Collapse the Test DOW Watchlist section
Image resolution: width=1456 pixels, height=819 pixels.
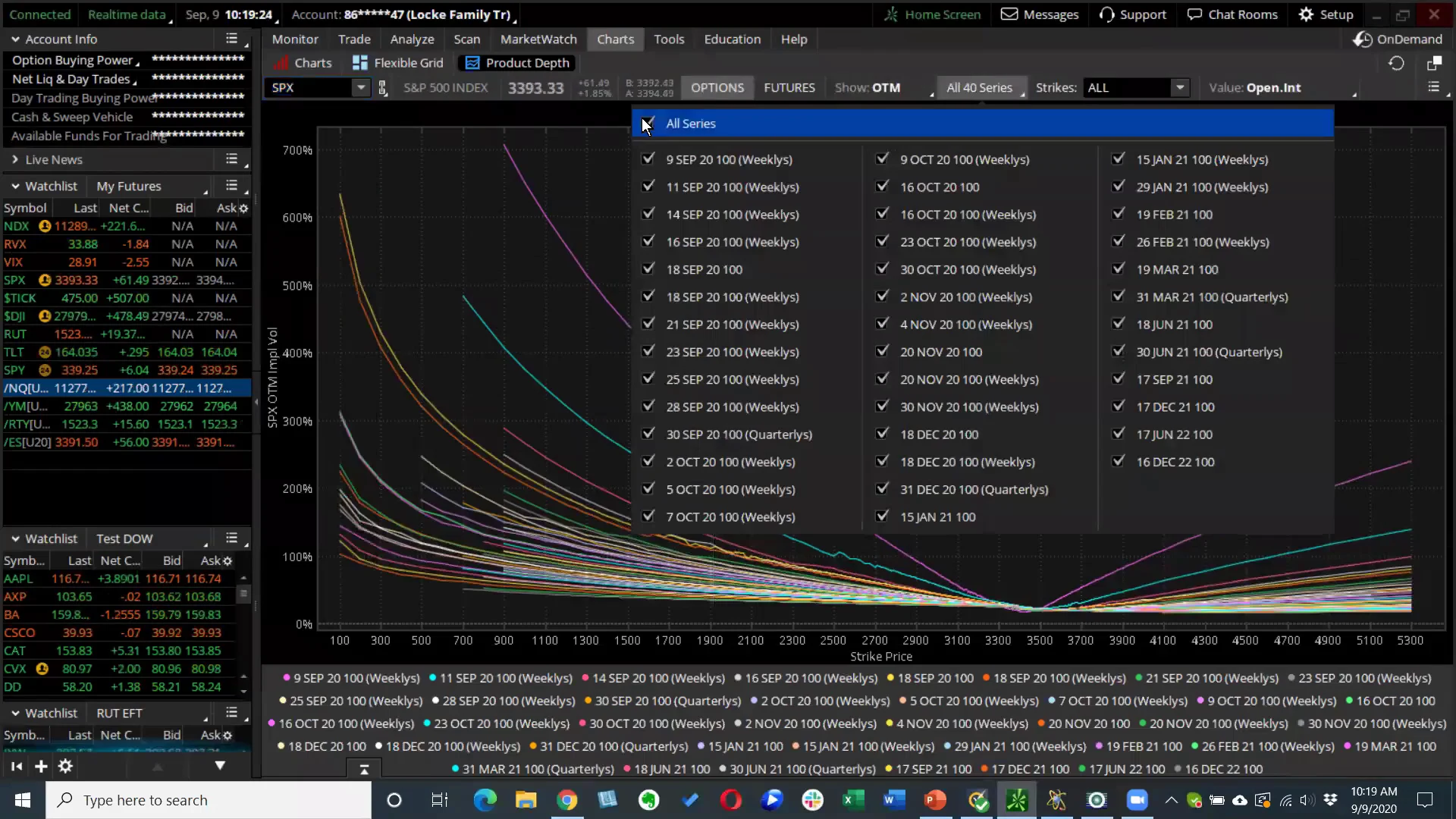point(15,538)
